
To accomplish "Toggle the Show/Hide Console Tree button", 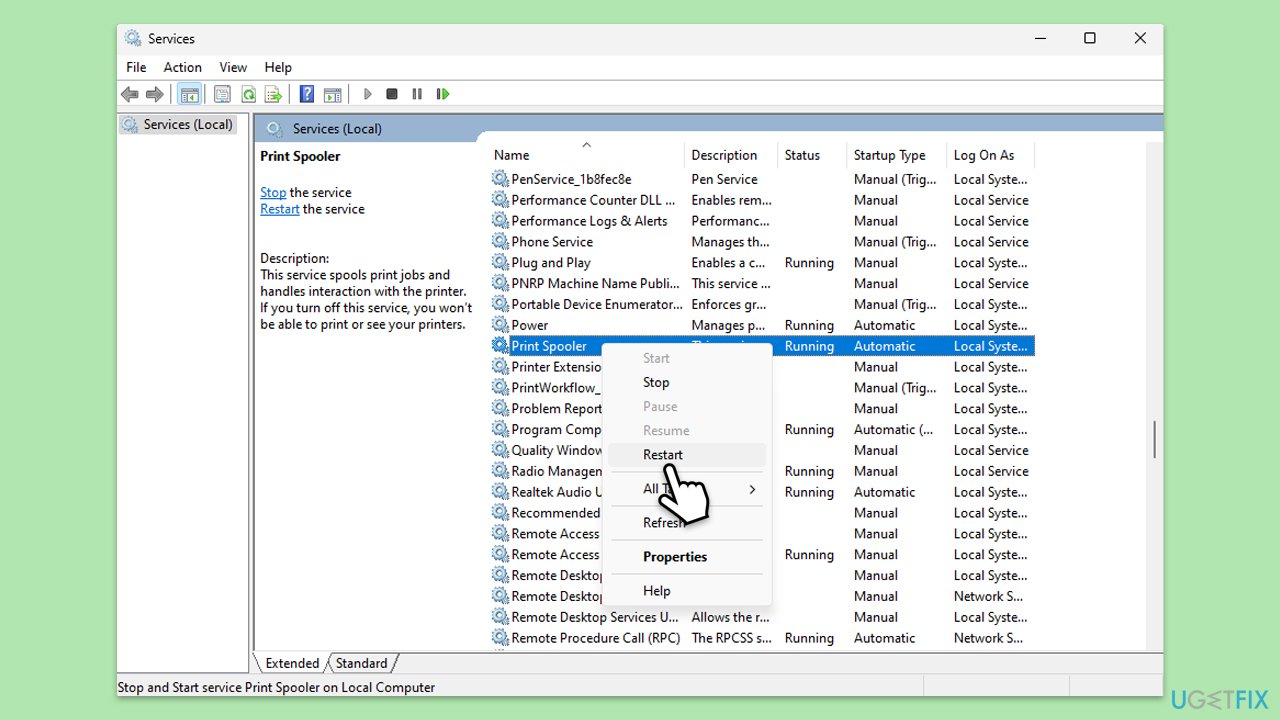I will [x=189, y=94].
